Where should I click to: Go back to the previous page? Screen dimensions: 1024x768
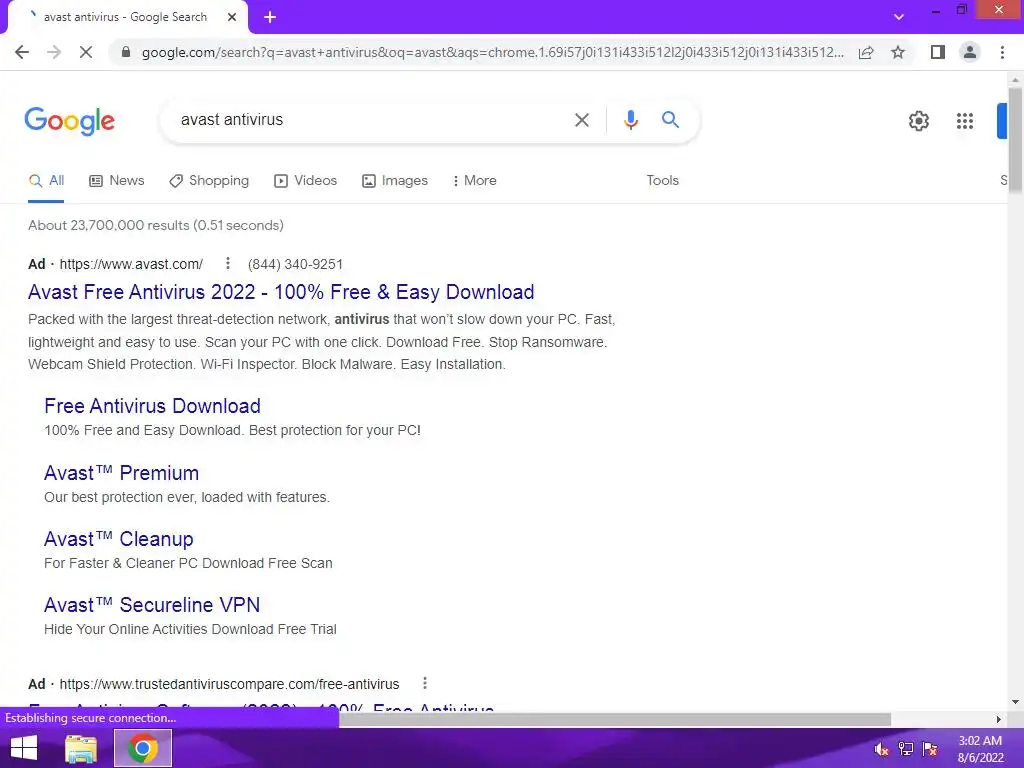[x=22, y=52]
